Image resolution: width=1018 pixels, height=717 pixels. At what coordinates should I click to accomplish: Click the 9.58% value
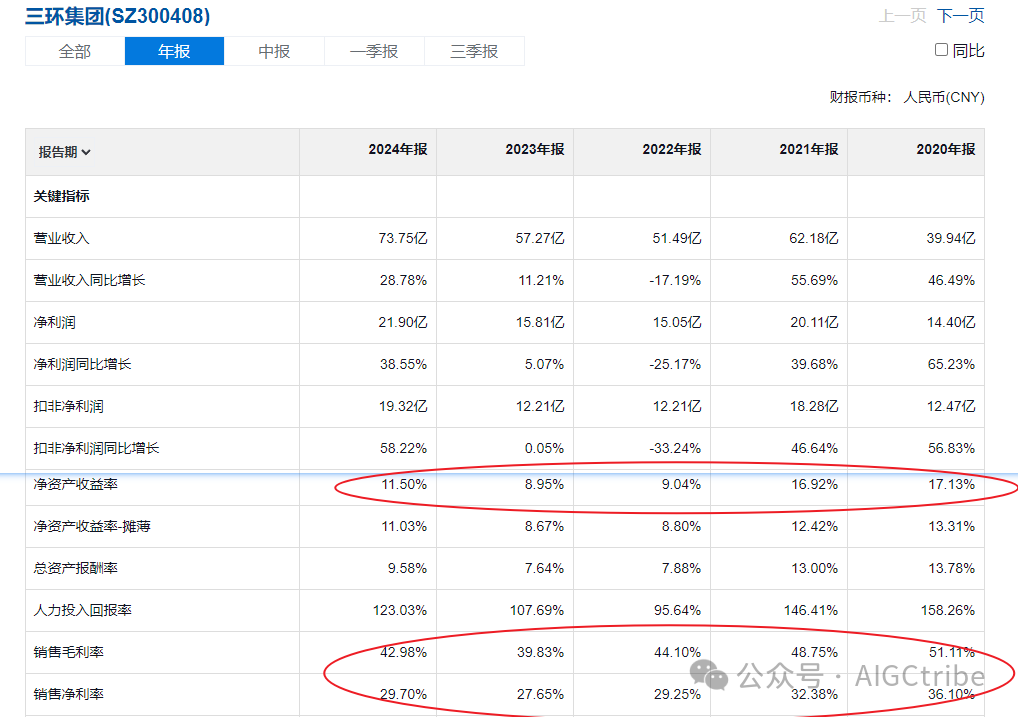[407, 568]
